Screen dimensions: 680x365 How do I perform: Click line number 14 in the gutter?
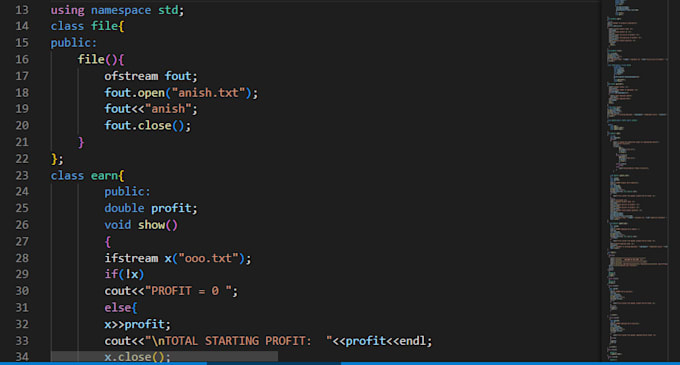click(22, 26)
